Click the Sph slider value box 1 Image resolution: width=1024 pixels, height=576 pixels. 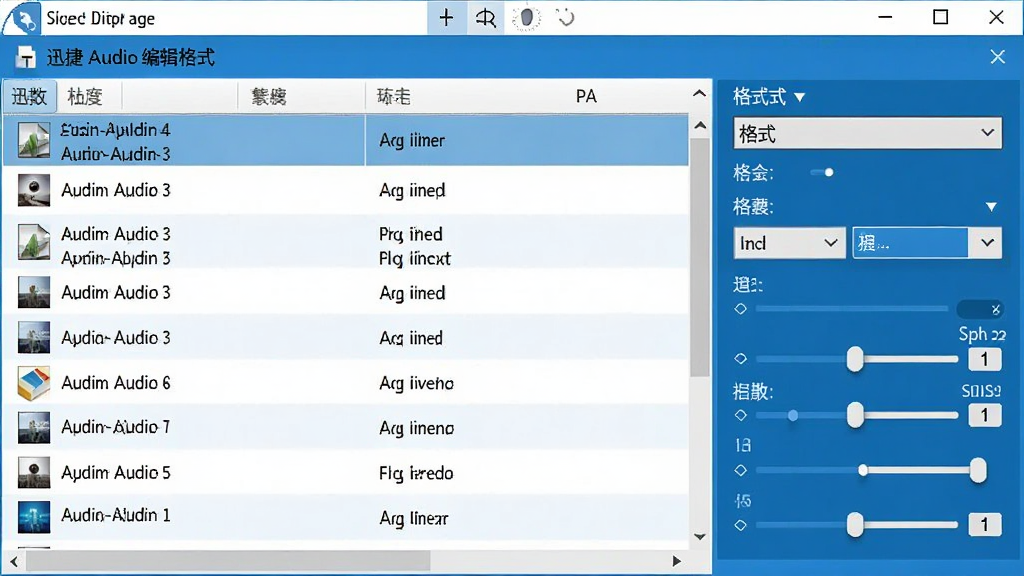tap(985, 359)
